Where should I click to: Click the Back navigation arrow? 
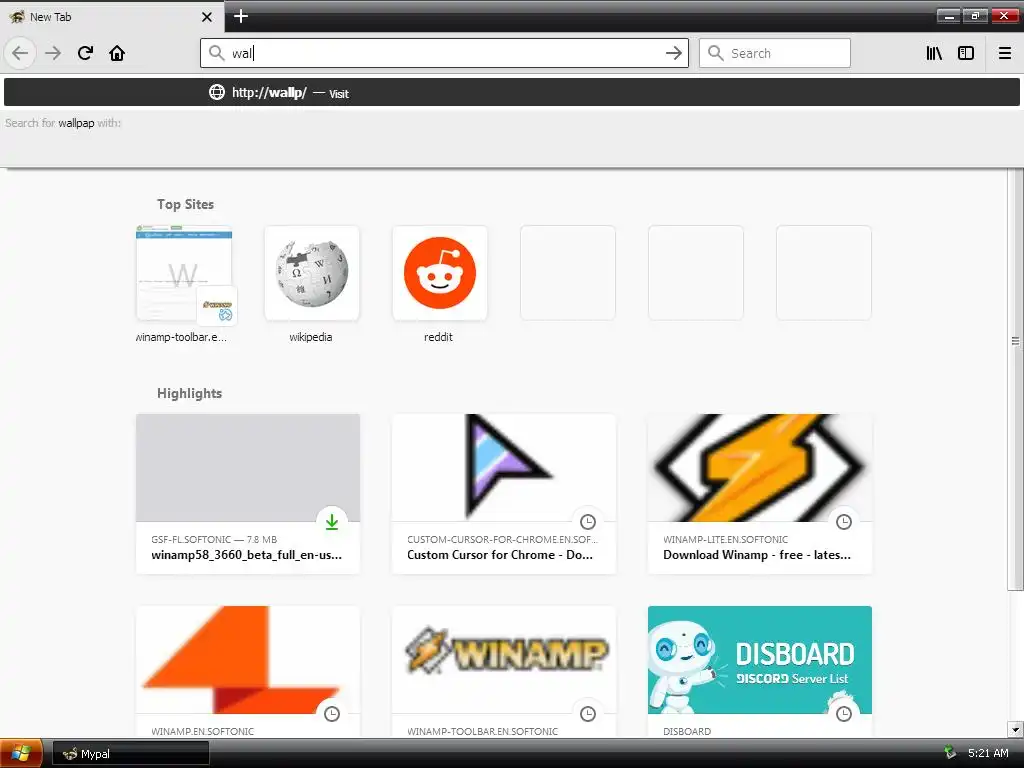[20, 53]
